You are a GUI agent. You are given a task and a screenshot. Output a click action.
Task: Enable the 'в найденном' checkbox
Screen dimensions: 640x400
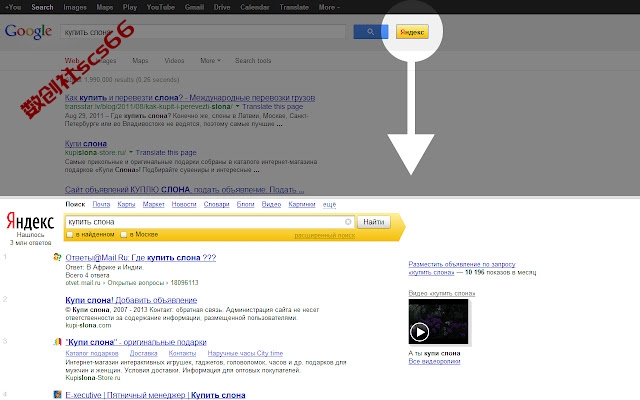click(70, 235)
